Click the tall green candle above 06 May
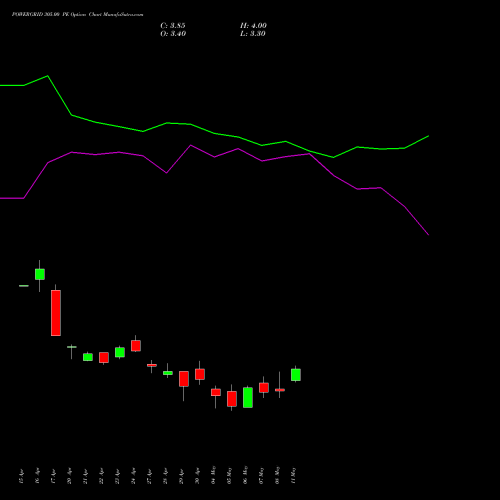Screen dimensions: 500x500 coord(248,397)
